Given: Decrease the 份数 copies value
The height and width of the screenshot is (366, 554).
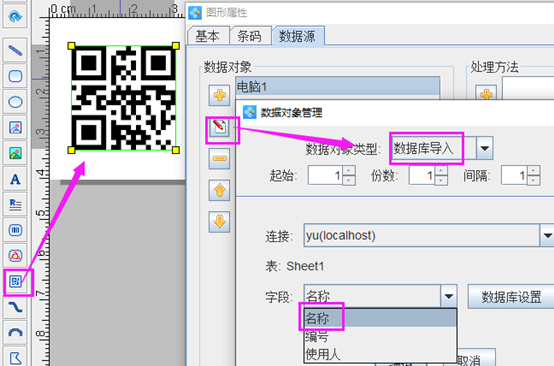Looking at the screenshot, I should pos(441,180).
